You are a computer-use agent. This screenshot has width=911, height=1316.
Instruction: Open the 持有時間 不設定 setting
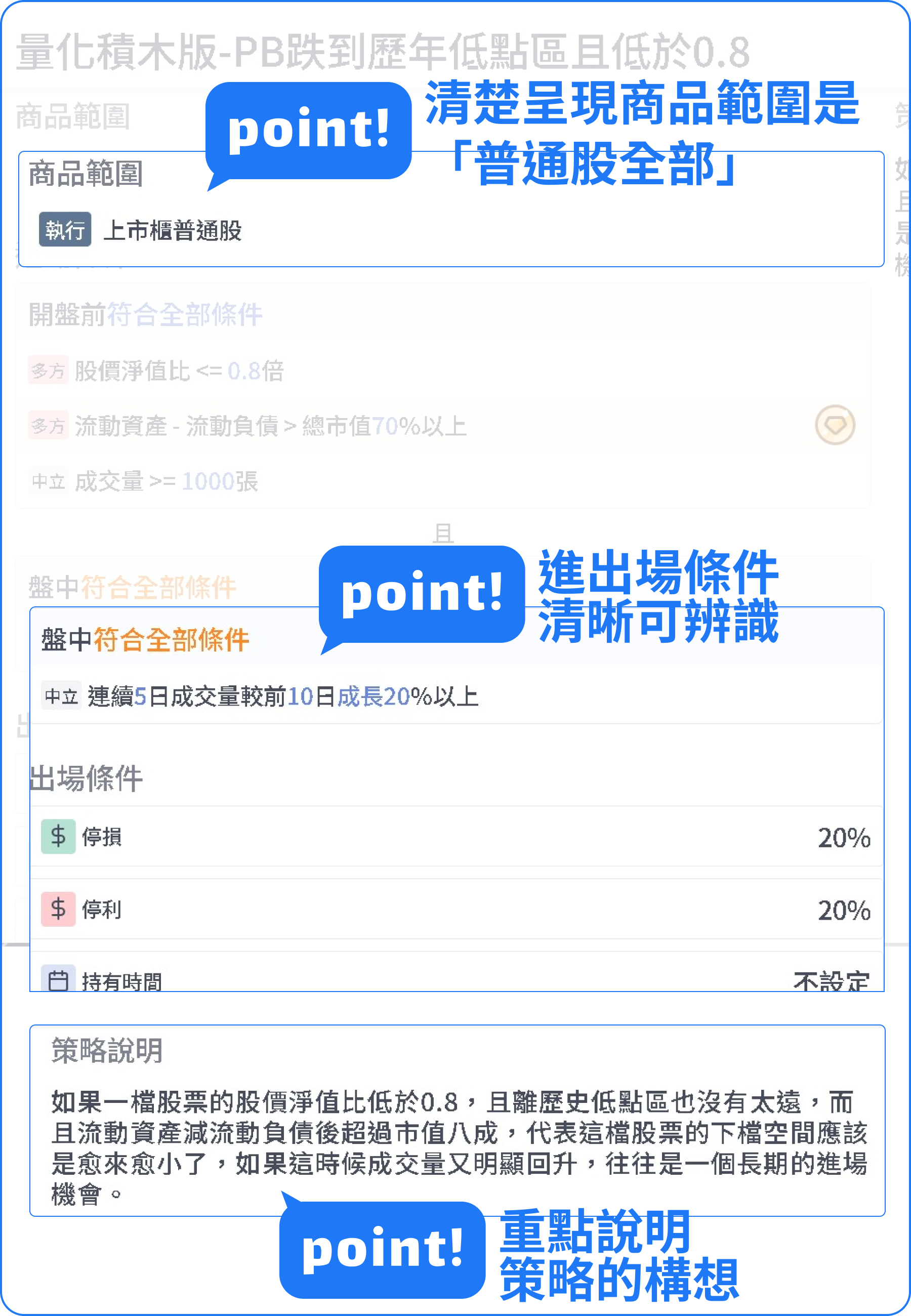click(831, 981)
